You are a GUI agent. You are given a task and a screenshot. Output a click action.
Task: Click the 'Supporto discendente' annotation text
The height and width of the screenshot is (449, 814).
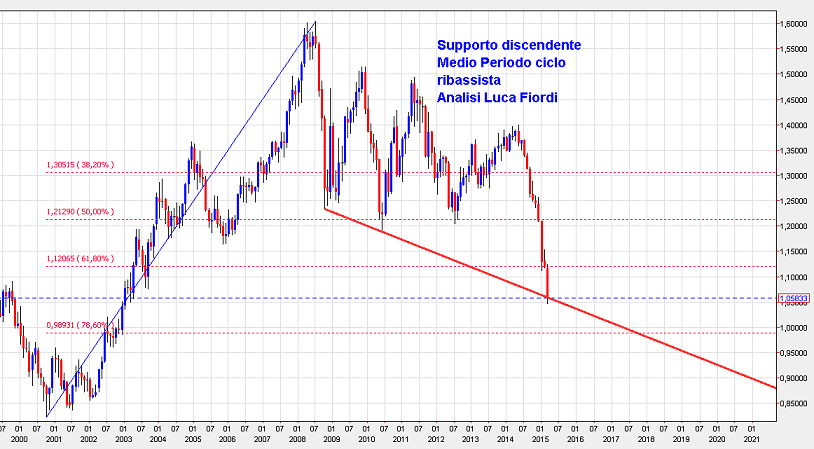[508, 46]
